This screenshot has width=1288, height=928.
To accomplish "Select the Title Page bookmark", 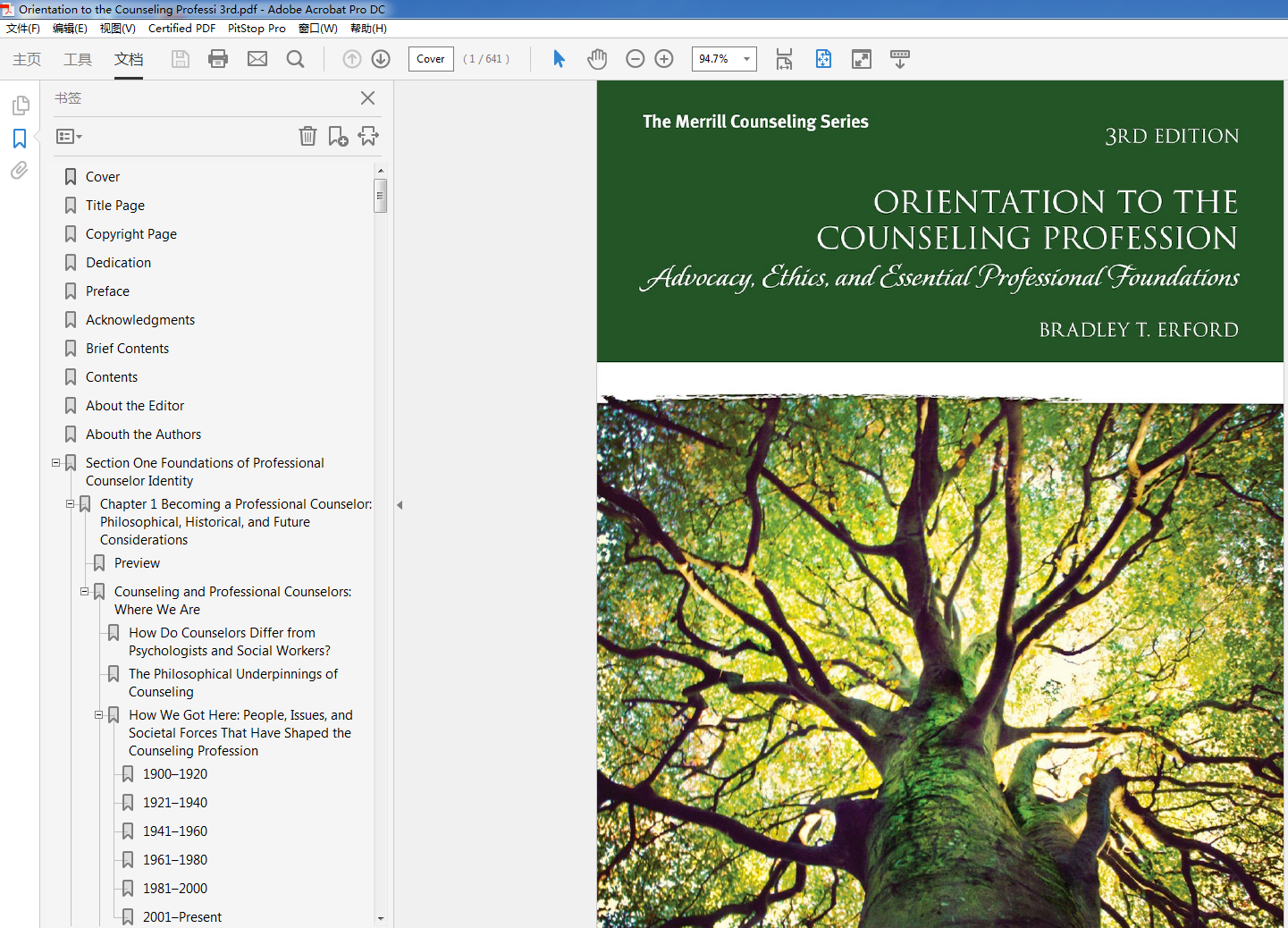I will coord(115,206).
